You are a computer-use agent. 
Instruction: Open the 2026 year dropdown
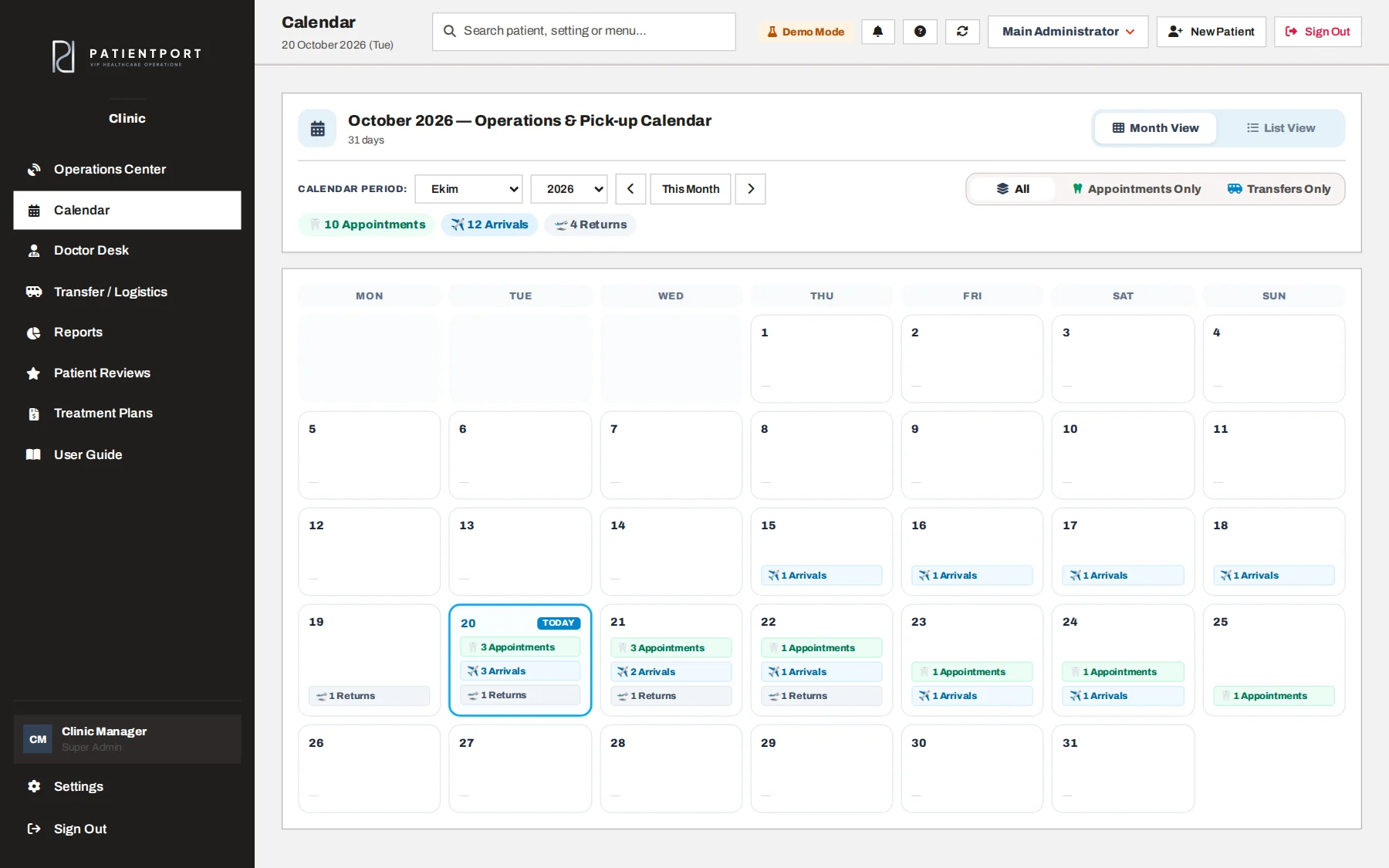click(x=569, y=189)
